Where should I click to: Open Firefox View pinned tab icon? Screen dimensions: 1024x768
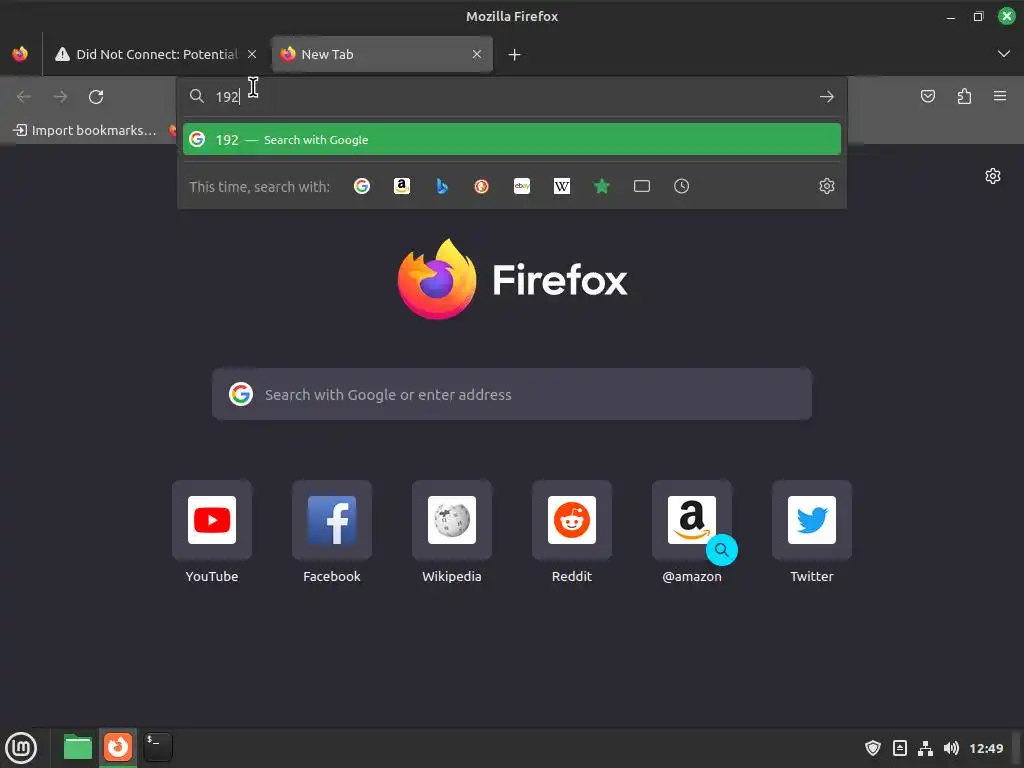(20, 54)
